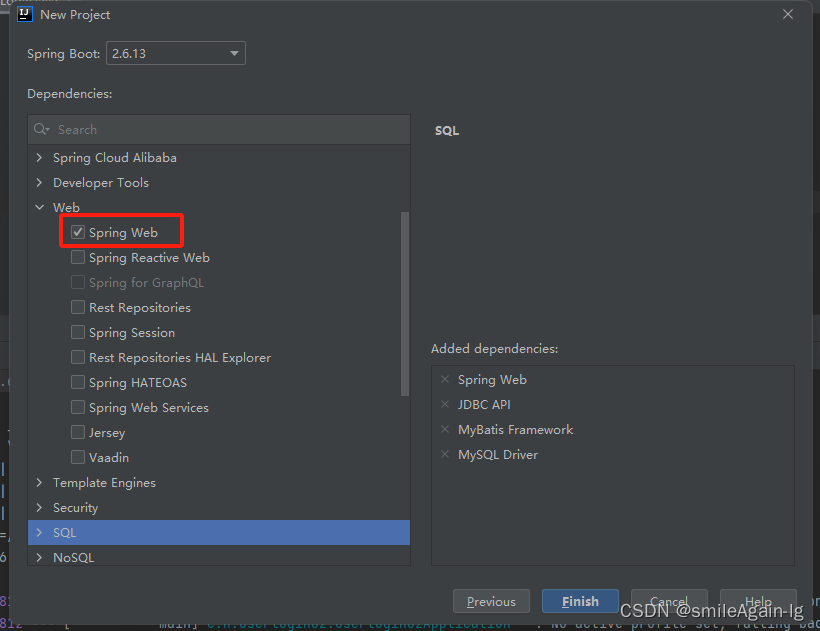Select the Developer Tools row
The height and width of the screenshot is (631, 820).
pos(219,182)
